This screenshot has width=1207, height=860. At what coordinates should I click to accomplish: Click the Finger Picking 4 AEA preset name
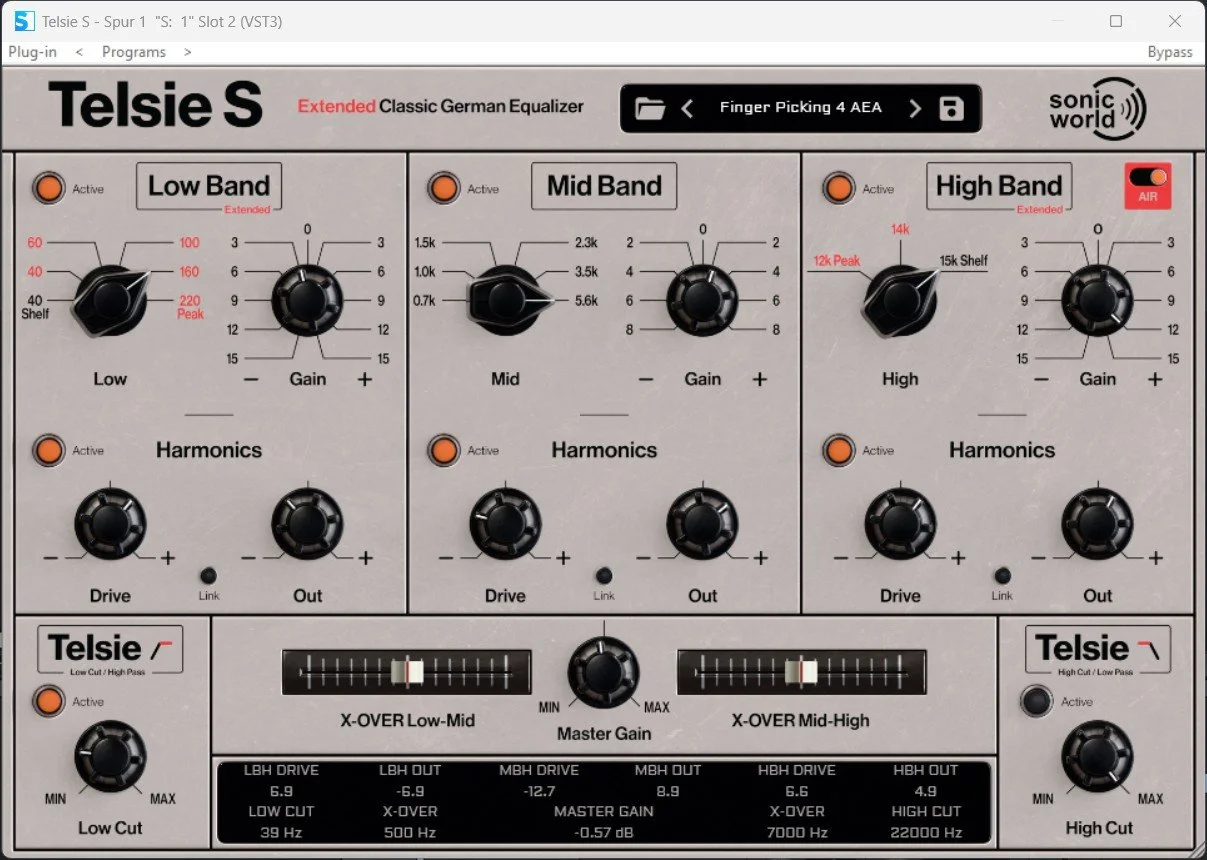pyautogui.click(x=801, y=107)
